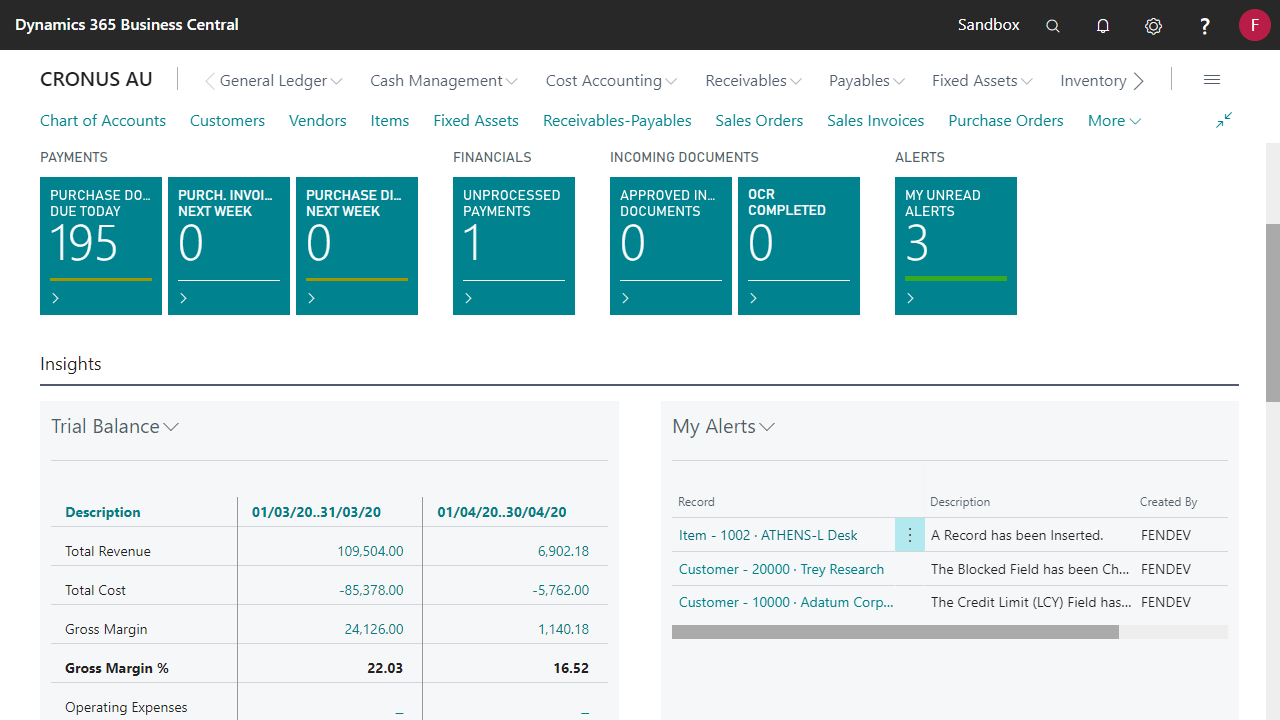This screenshot has height=720, width=1280.
Task: Click Total Cost value -85,378.00
Action: click(371, 590)
